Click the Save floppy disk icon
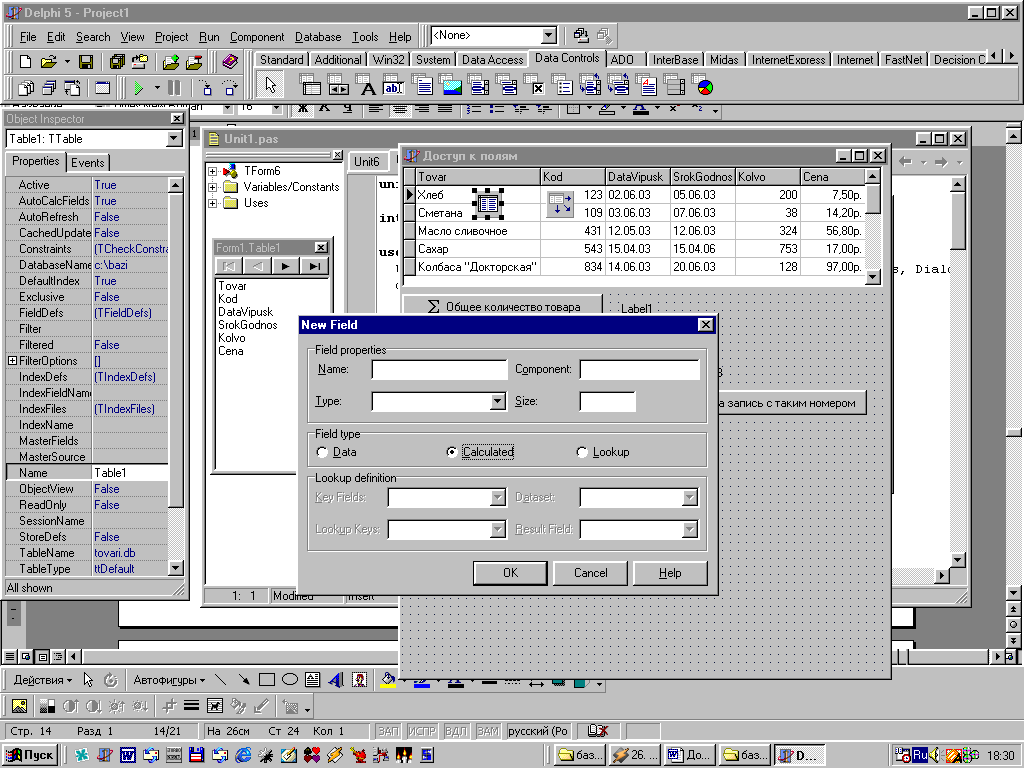This screenshot has width=1024, height=768. [x=86, y=61]
